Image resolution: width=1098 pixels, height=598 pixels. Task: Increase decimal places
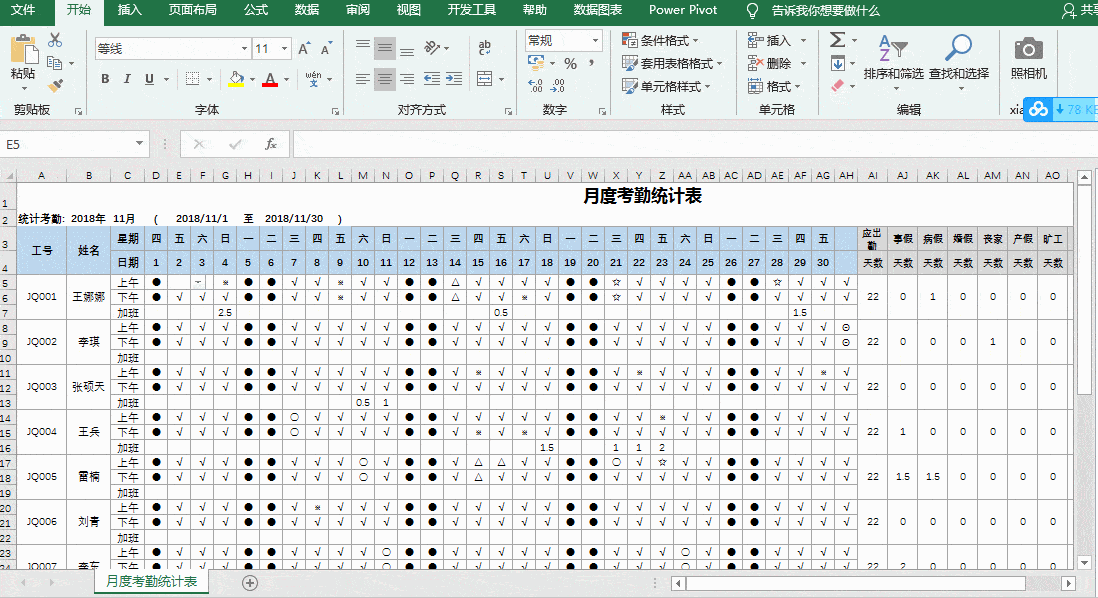click(536, 86)
